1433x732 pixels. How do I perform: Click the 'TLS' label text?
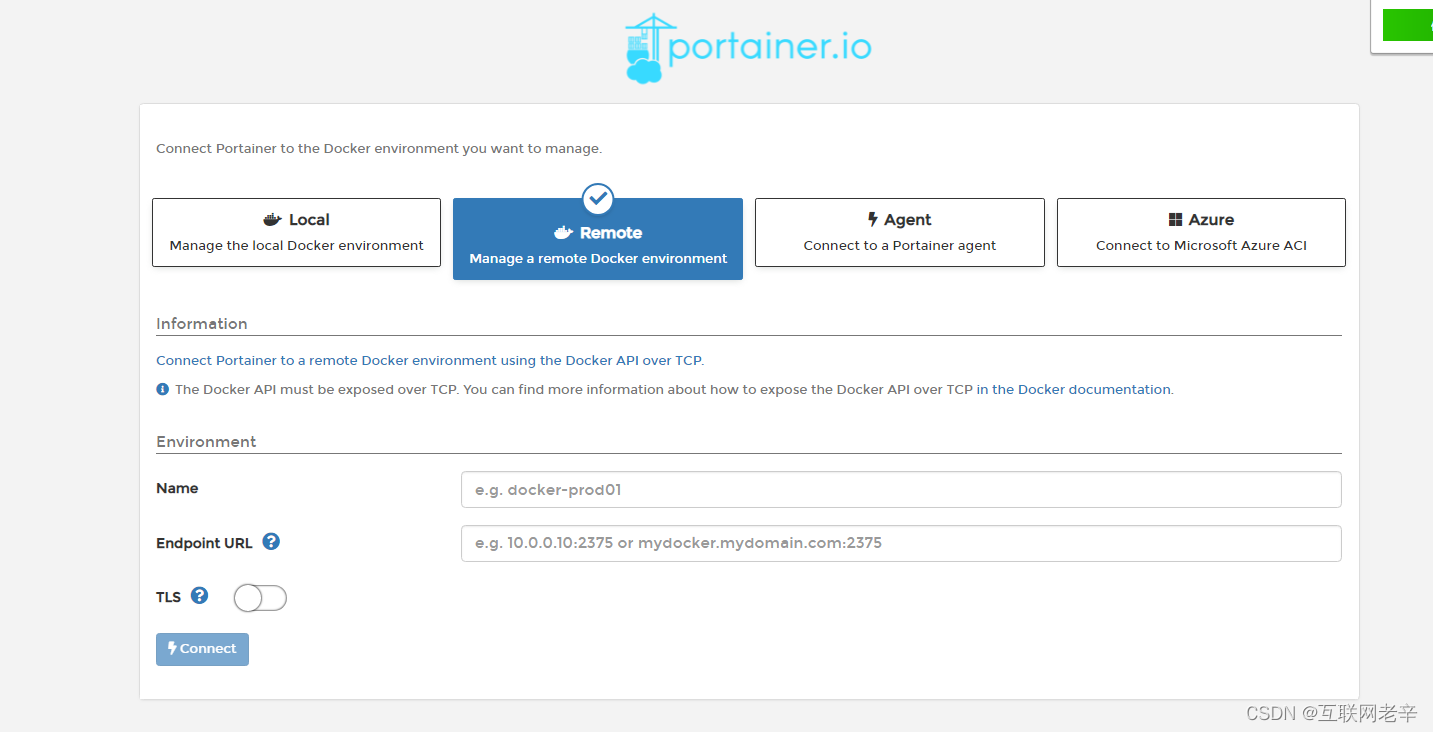coord(168,597)
